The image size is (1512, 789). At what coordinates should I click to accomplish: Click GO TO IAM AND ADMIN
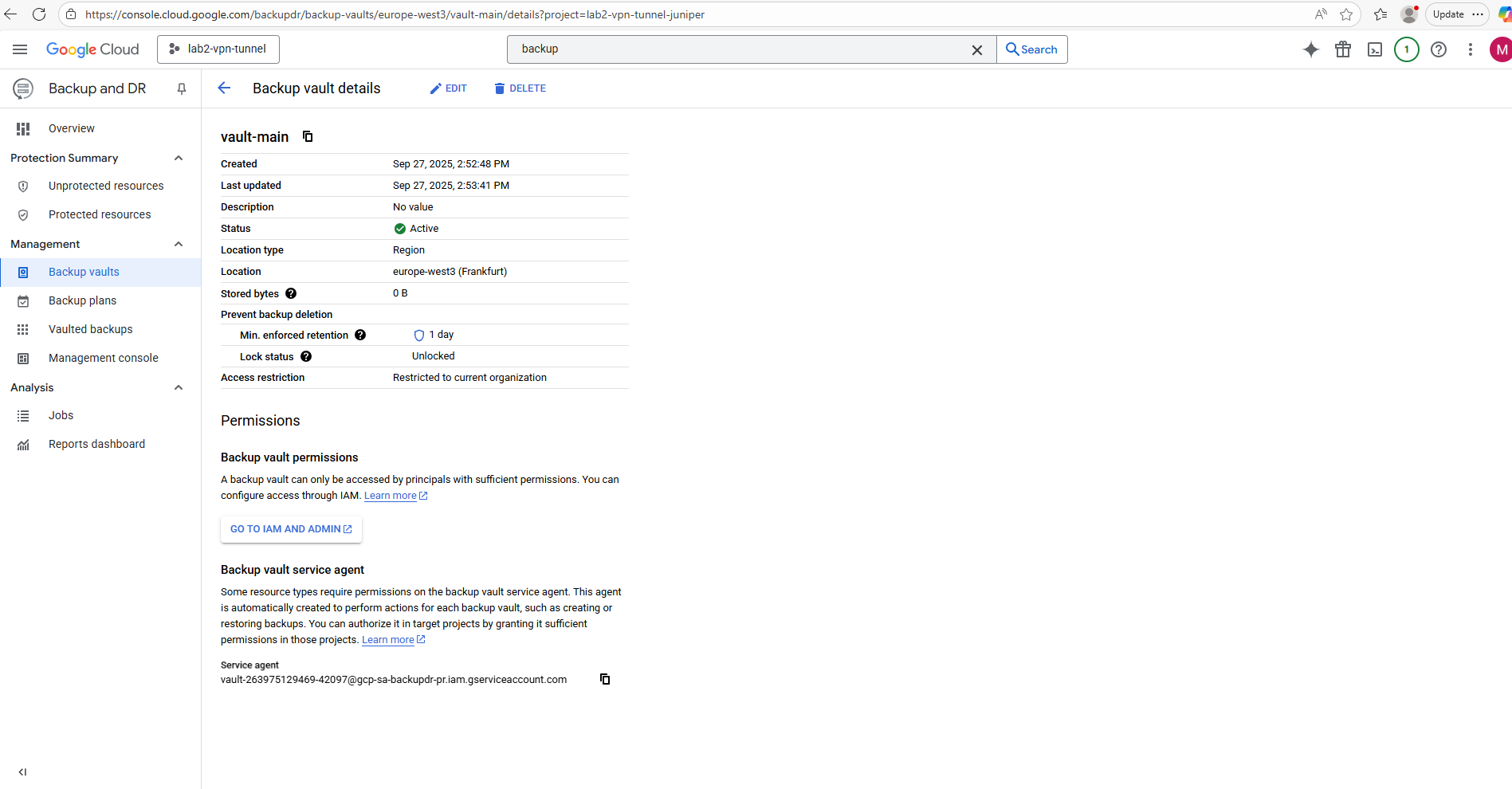pos(291,529)
